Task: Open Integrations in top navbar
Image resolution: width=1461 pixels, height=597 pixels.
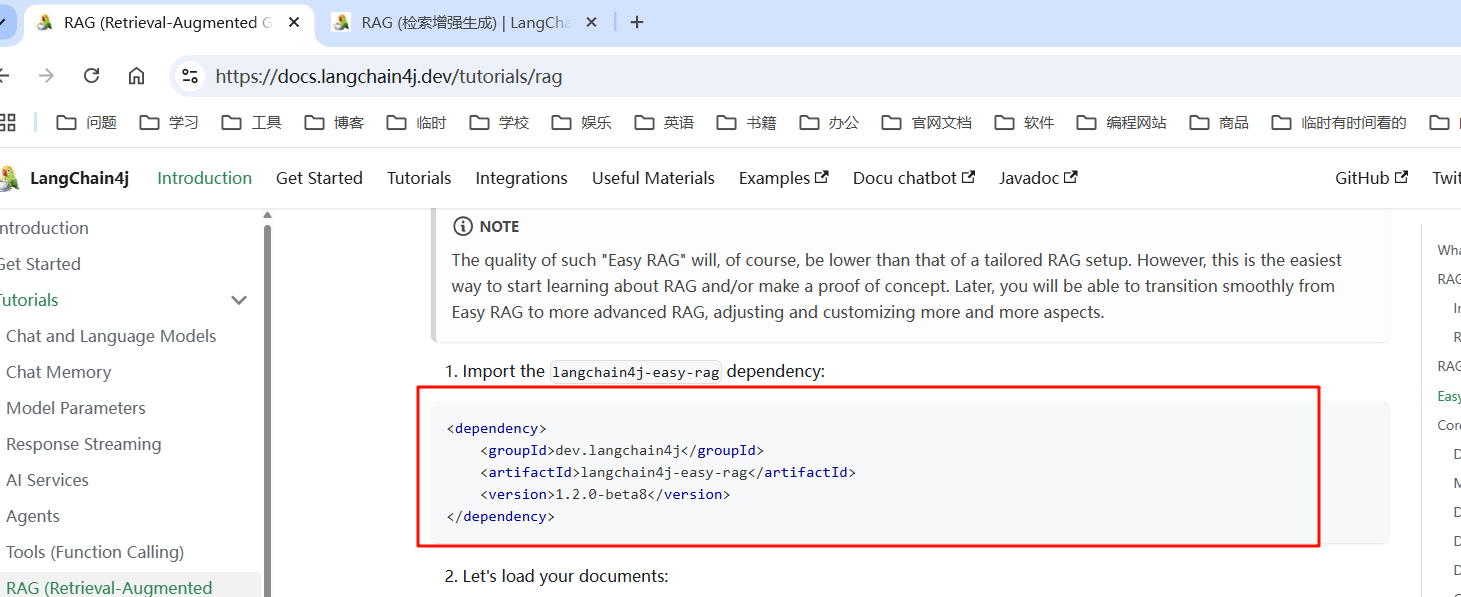Action: (x=521, y=178)
